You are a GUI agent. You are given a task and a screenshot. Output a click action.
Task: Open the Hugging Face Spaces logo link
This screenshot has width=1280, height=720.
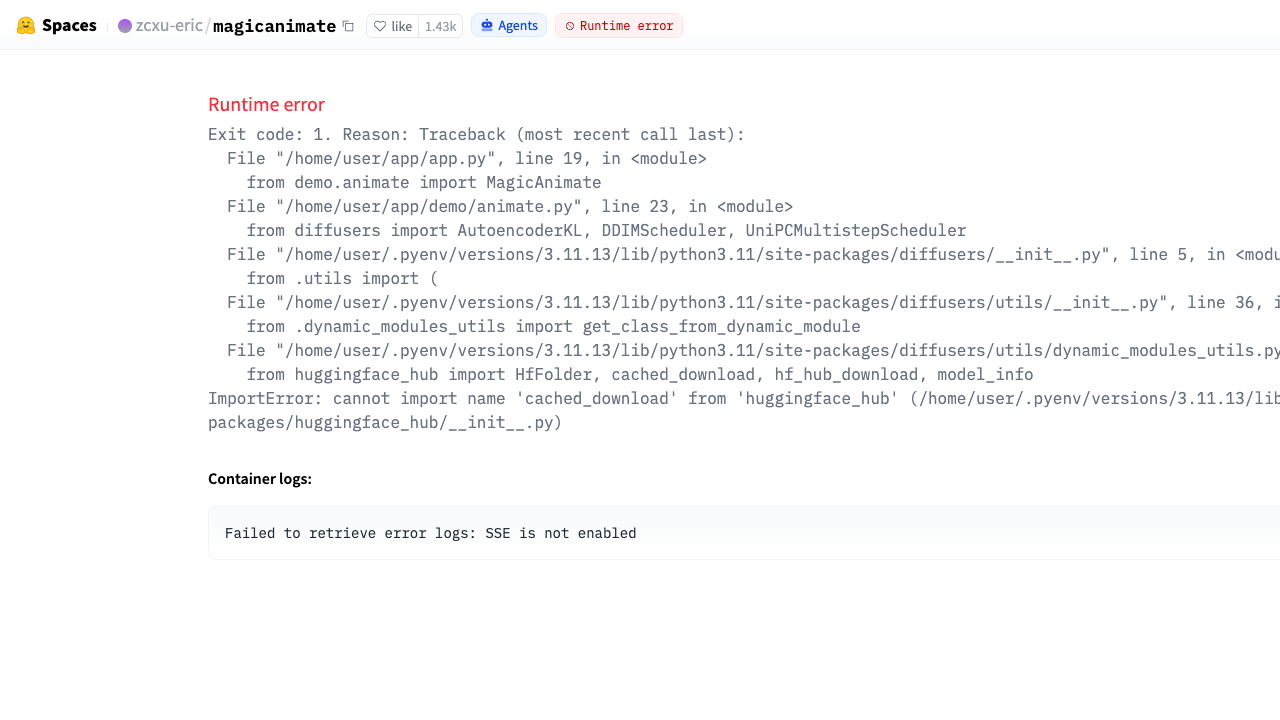[57, 26]
